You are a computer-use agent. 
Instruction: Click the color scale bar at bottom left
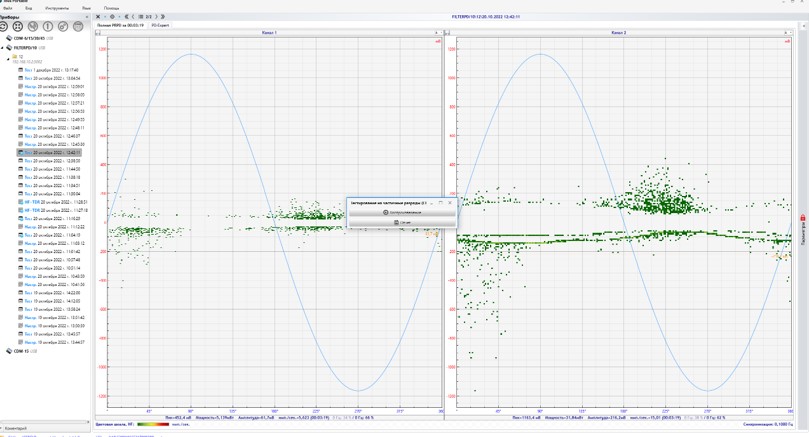(x=152, y=424)
